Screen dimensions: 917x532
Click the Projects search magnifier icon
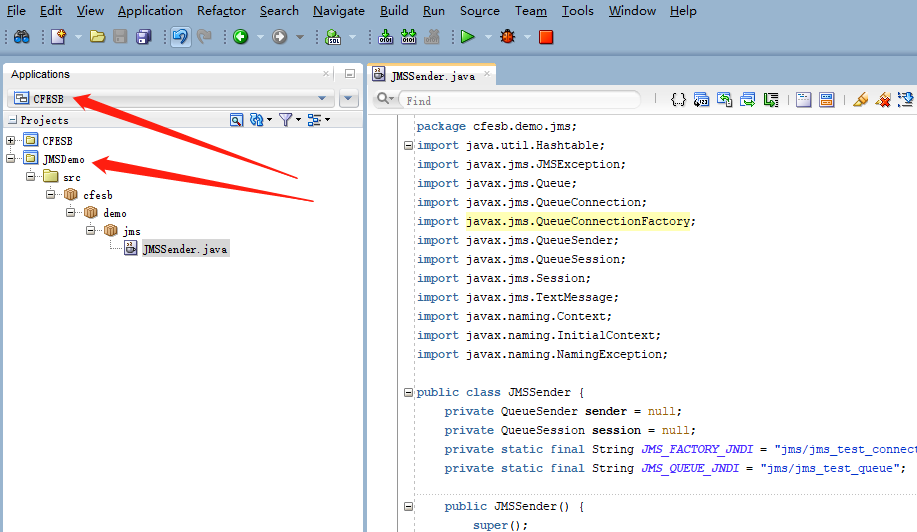click(236, 120)
